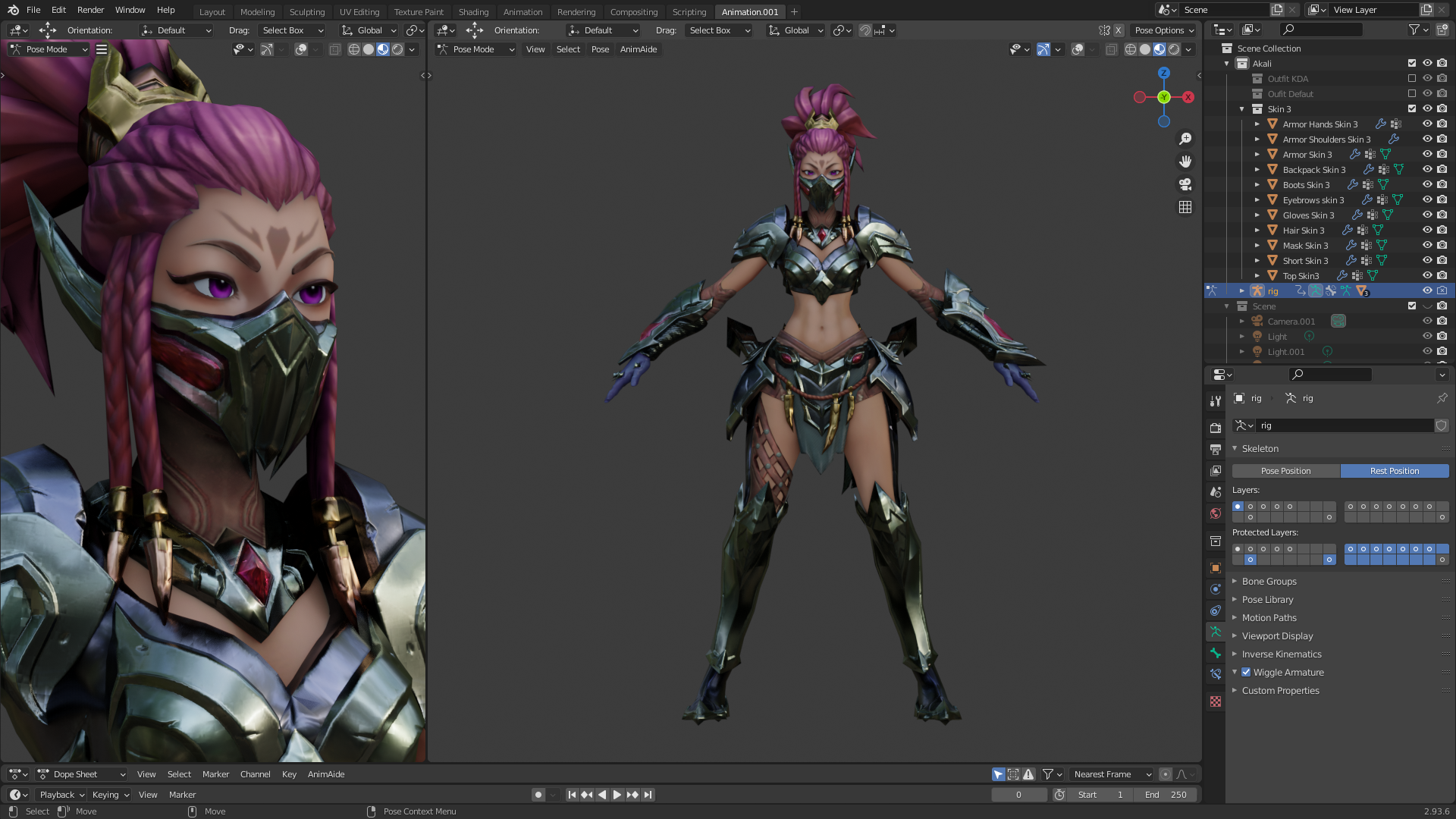Viewport: 1456px width, 819px height.
Task: Switch to the Shading workspace tab
Action: tap(473, 12)
